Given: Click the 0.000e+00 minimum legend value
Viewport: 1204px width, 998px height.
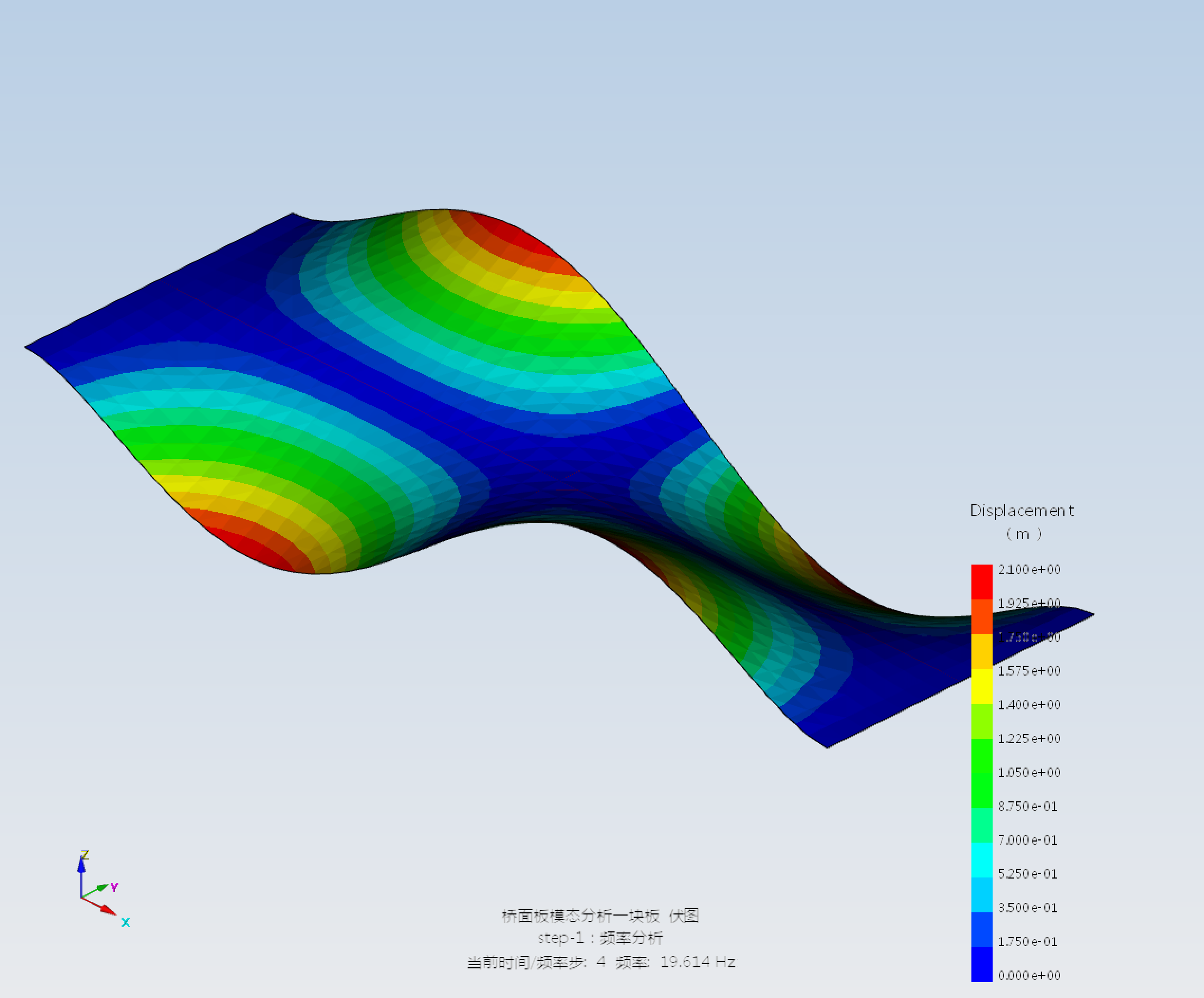Looking at the screenshot, I should pyautogui.click(x=1029, y=976).
